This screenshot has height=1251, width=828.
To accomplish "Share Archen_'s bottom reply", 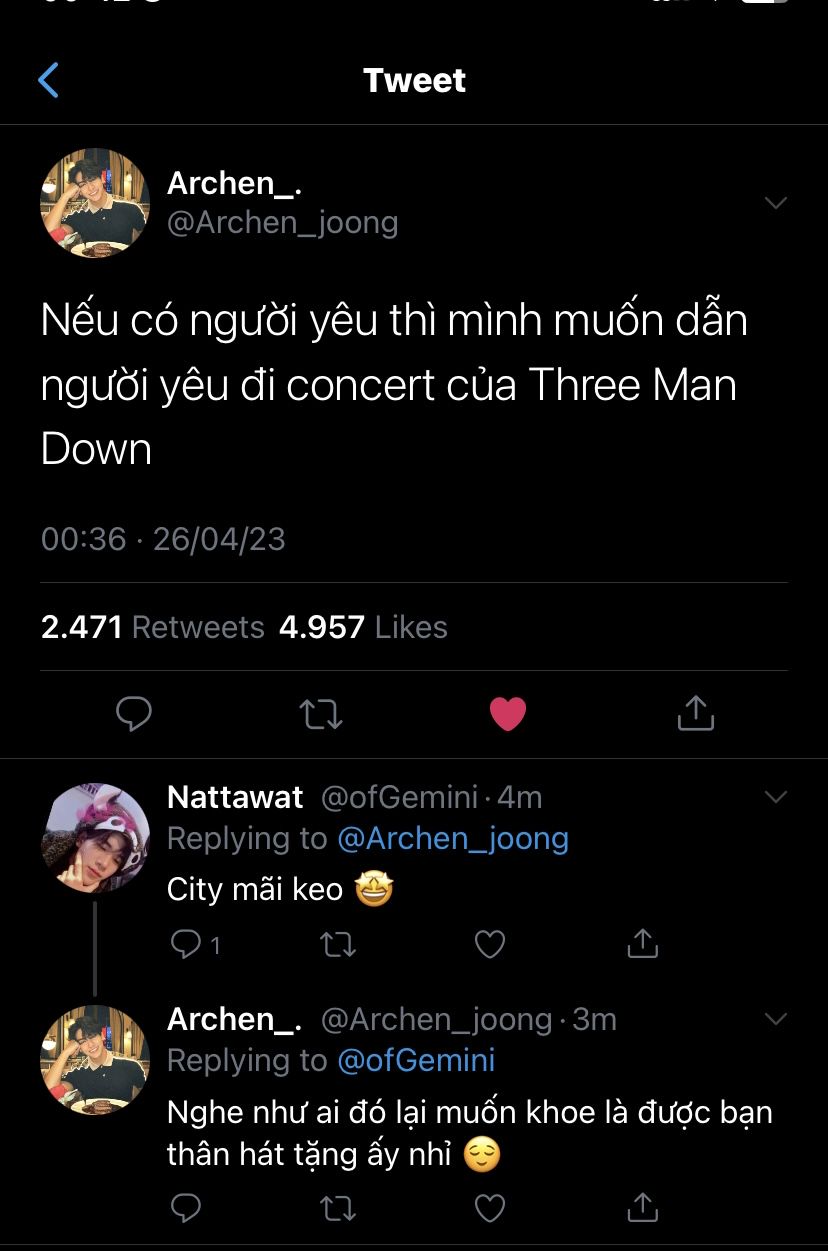I will [x=641, y=1208].
